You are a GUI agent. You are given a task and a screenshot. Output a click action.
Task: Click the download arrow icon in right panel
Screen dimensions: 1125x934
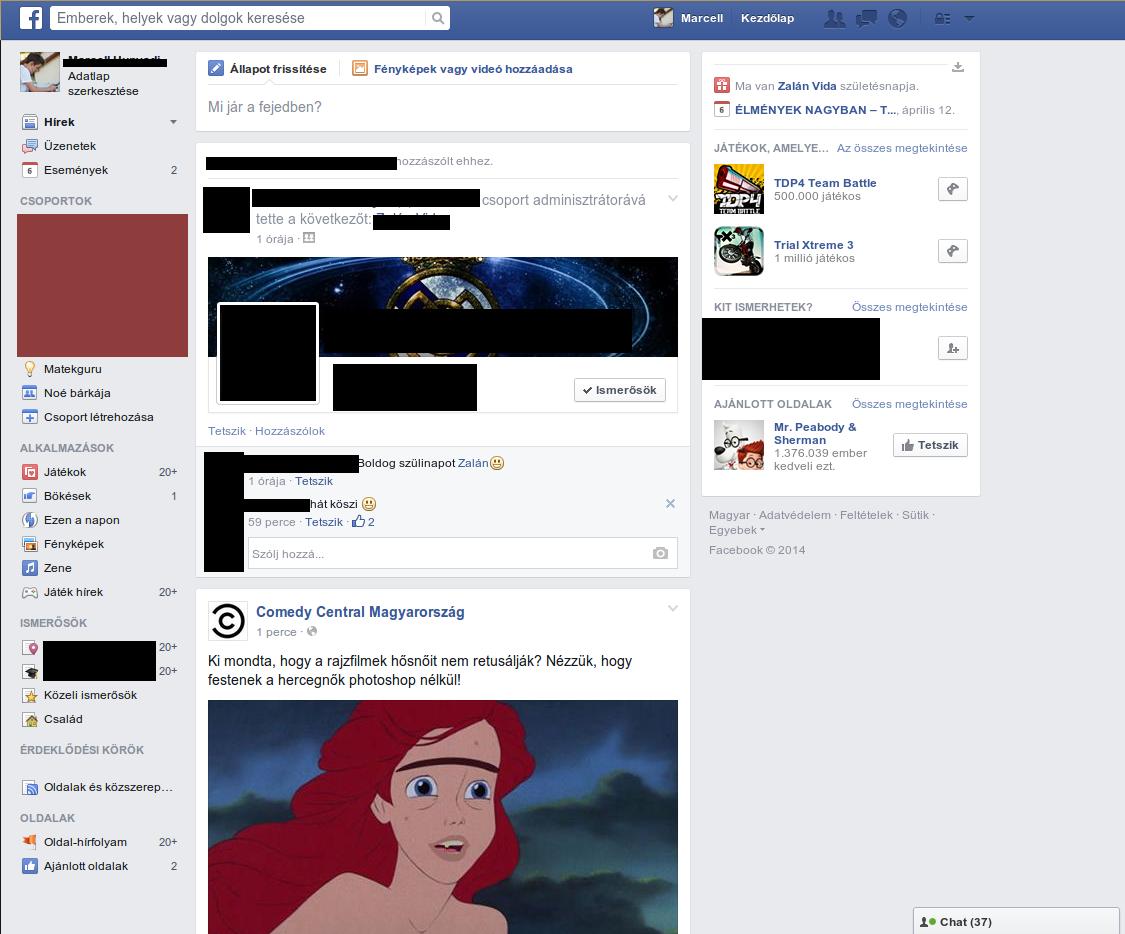pyautogui.click(x=958, y=67)
